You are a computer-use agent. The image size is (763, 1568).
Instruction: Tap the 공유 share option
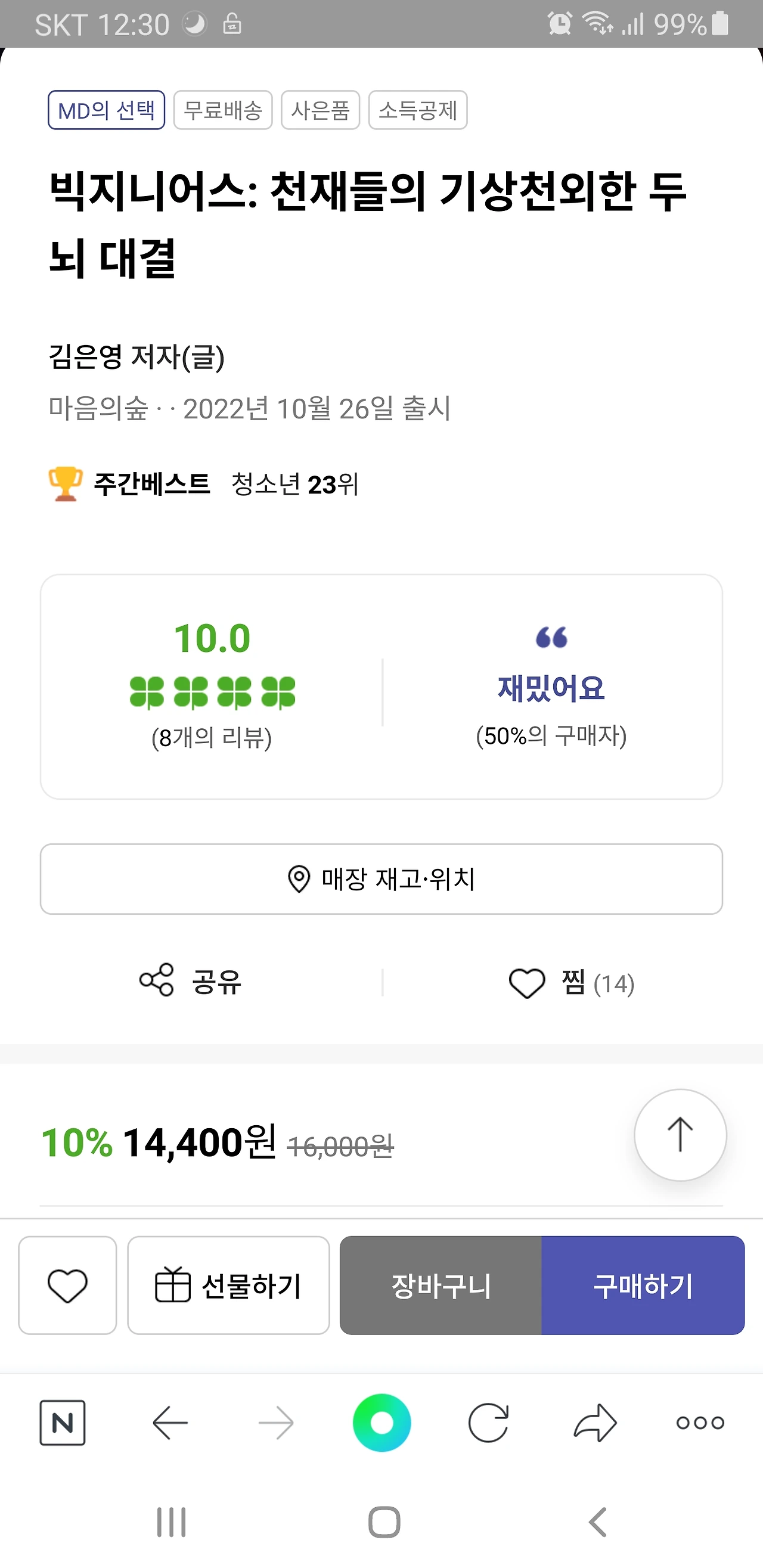click(191, 980)
